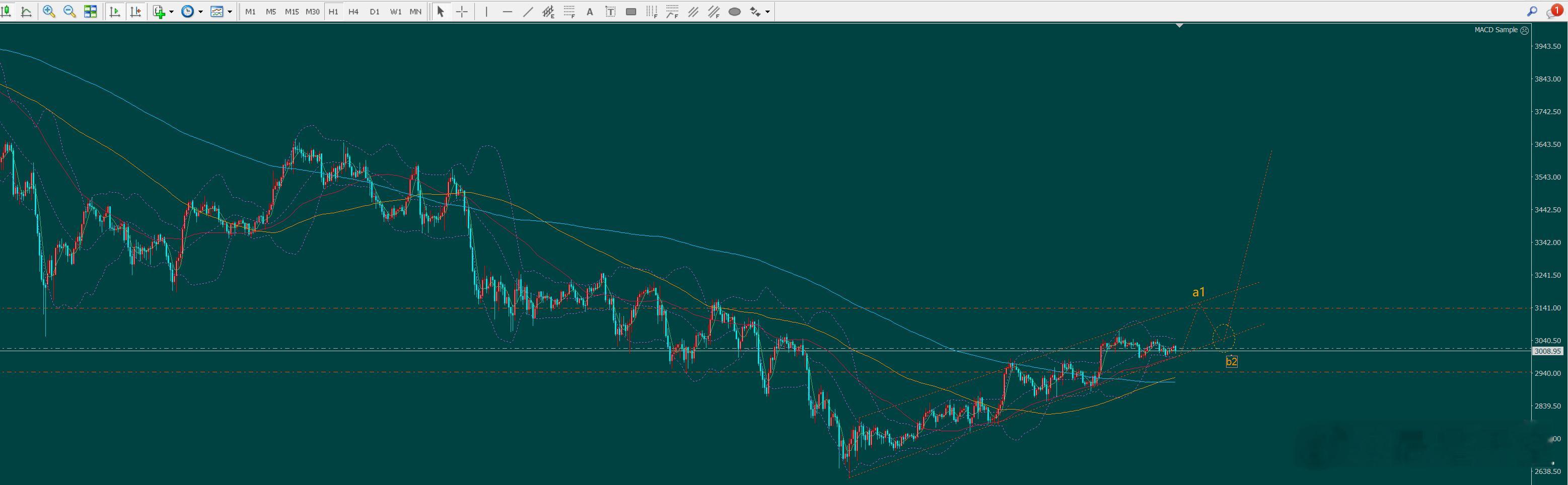Screen dimensions: 1568x485
Task: Switch timeframe to M5
Action: 271,12
